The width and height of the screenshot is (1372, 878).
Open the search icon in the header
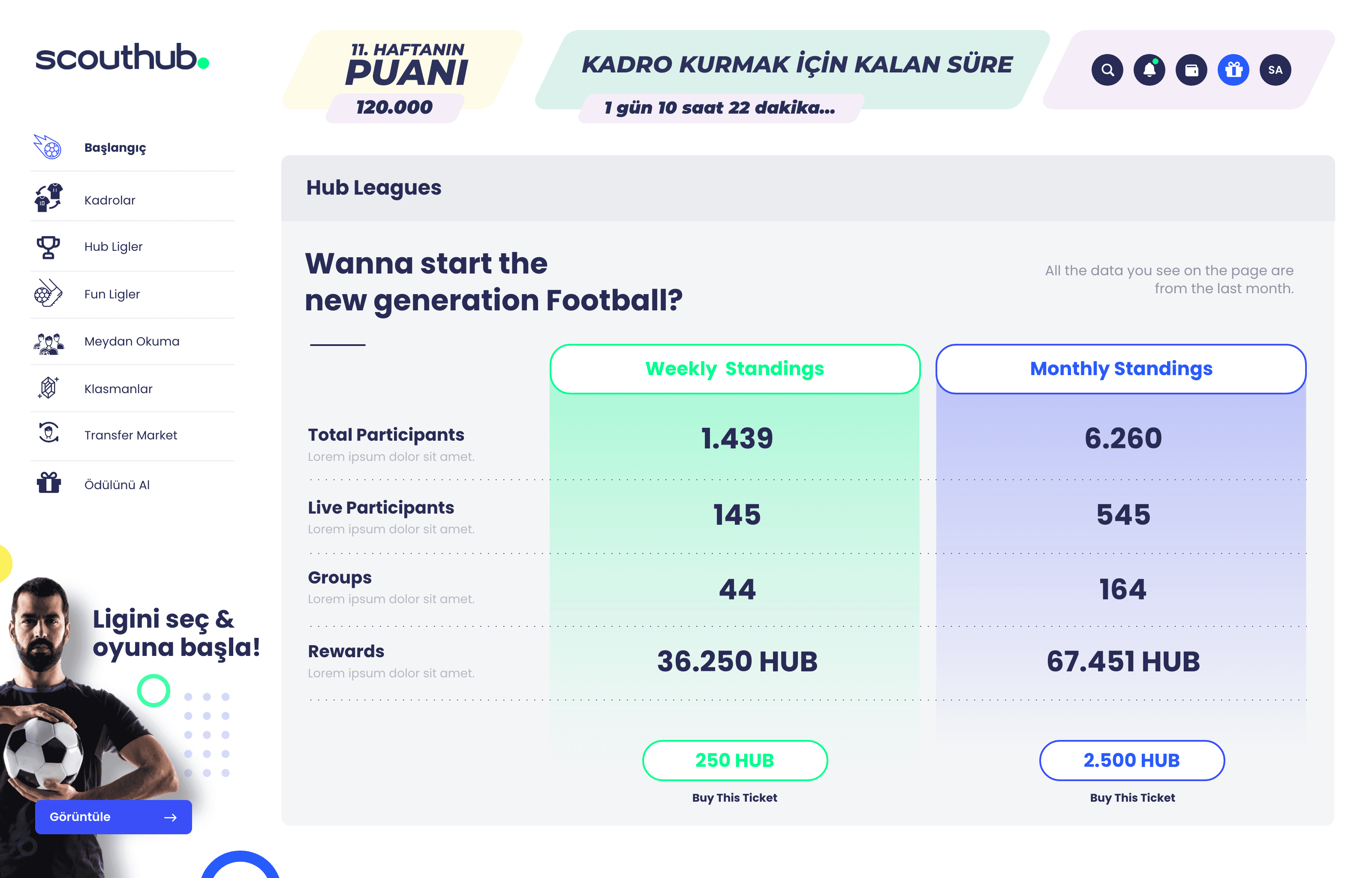[x=1107, y=70]
